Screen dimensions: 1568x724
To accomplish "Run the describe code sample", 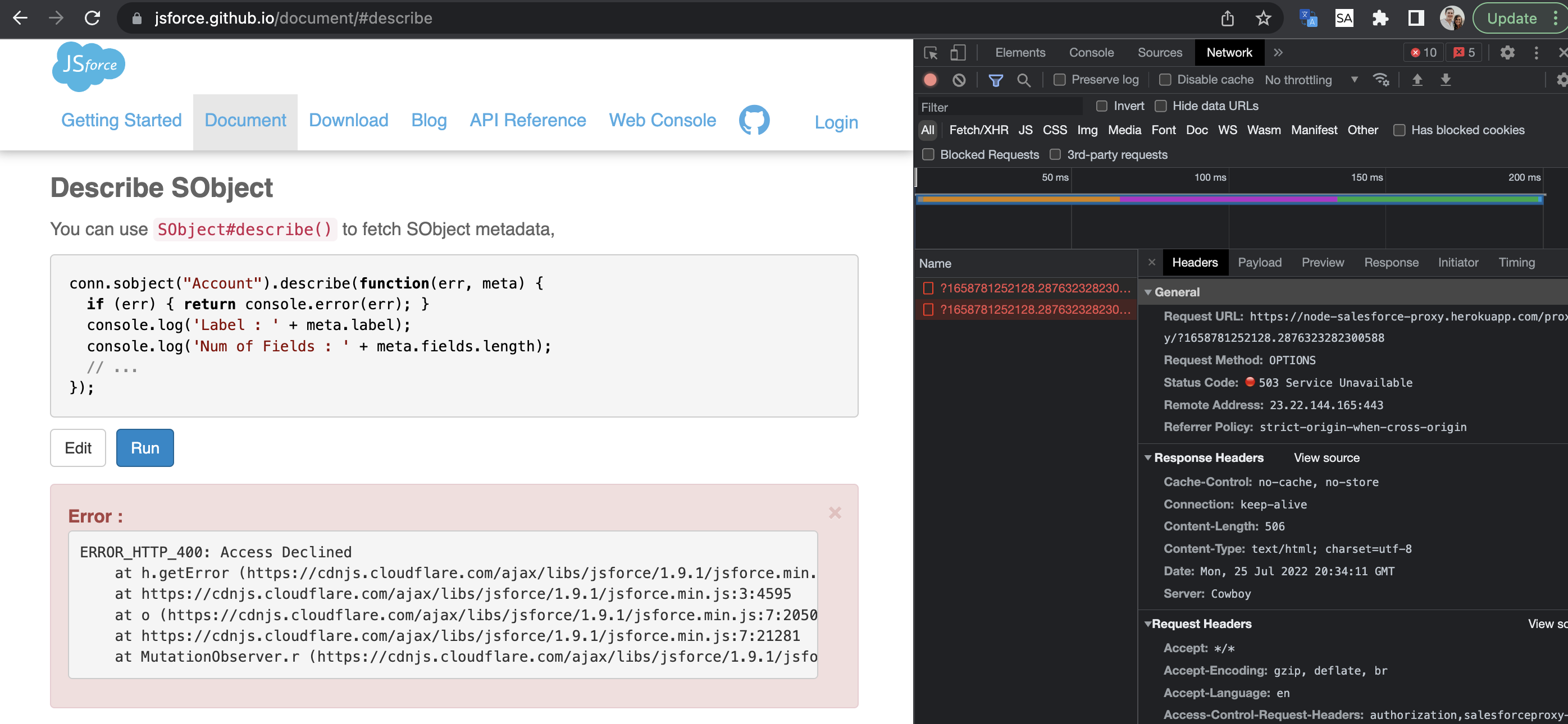I will pos(145,447).
